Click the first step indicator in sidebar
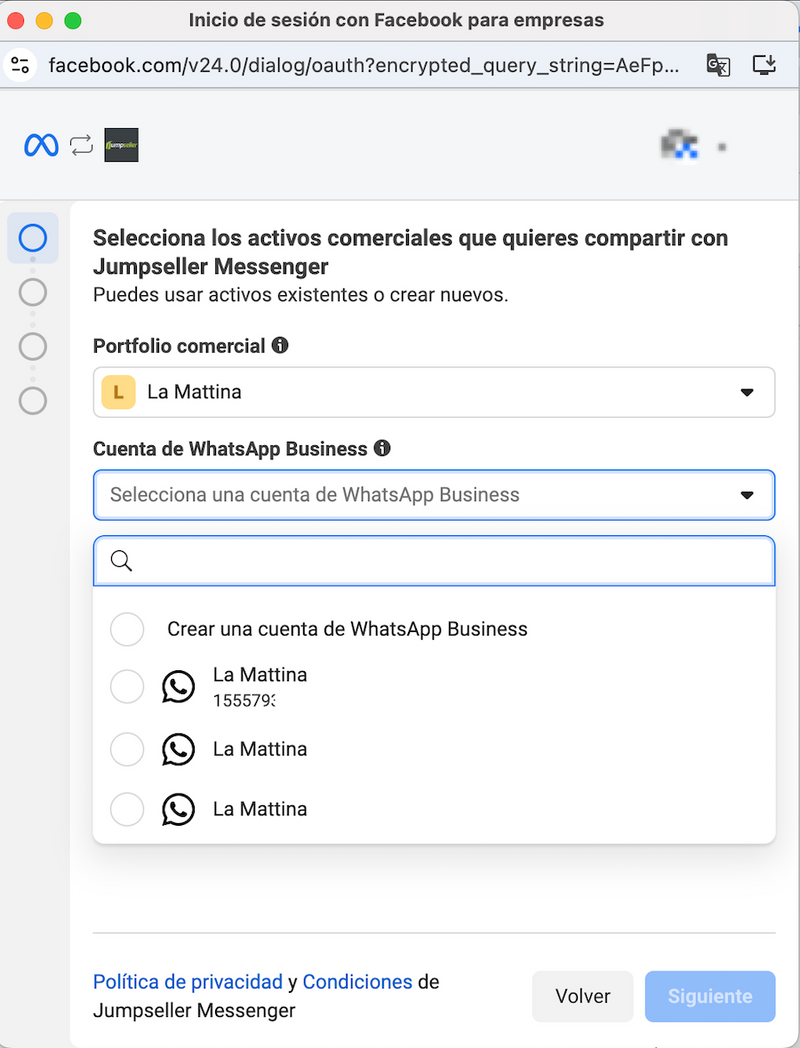The width and height of the screenshot is (800, 1048). (33, 238)
